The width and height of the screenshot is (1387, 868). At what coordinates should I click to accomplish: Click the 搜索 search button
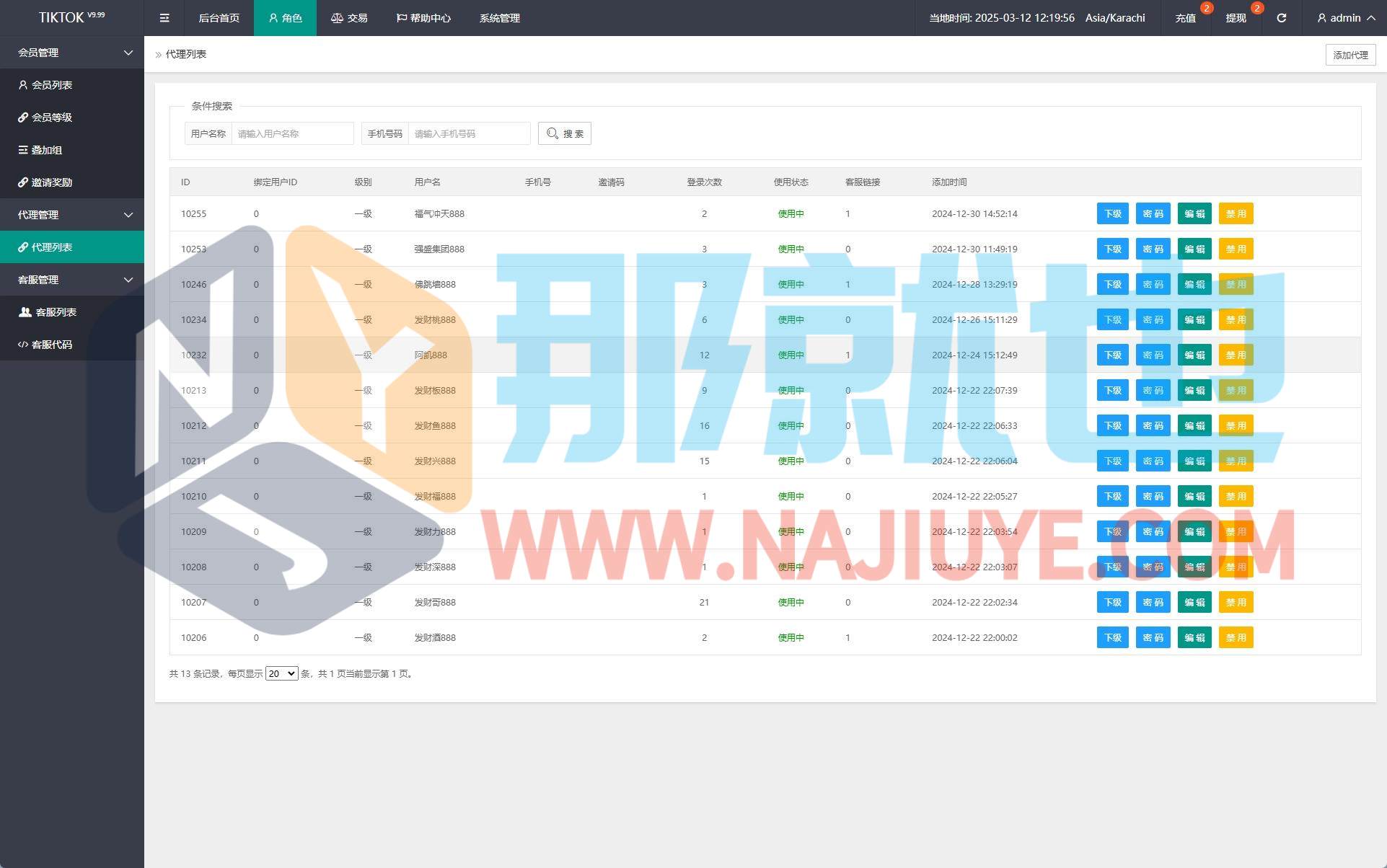tap(565, 133)
